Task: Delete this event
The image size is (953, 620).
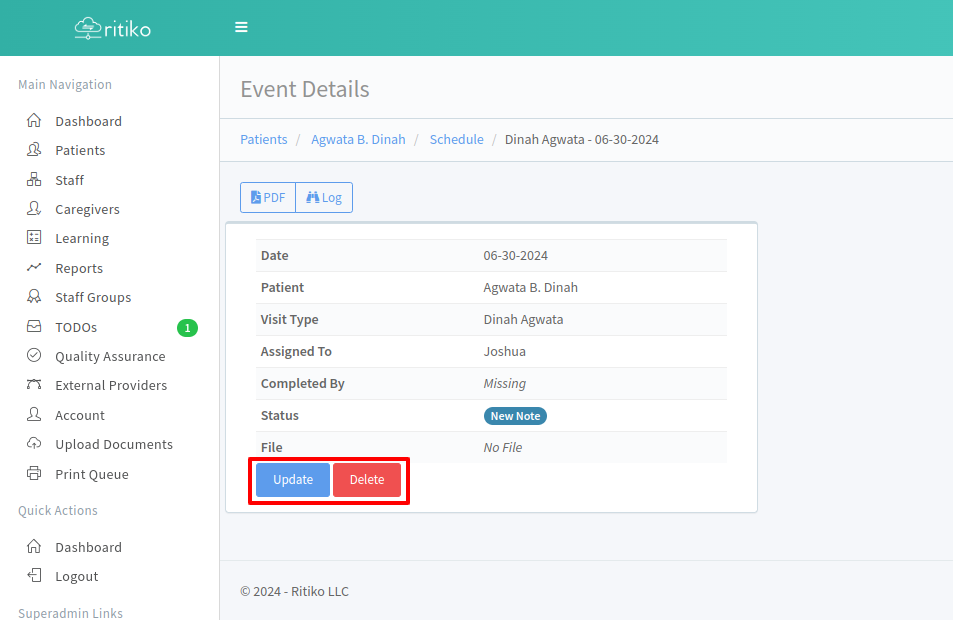Action: 367,480
